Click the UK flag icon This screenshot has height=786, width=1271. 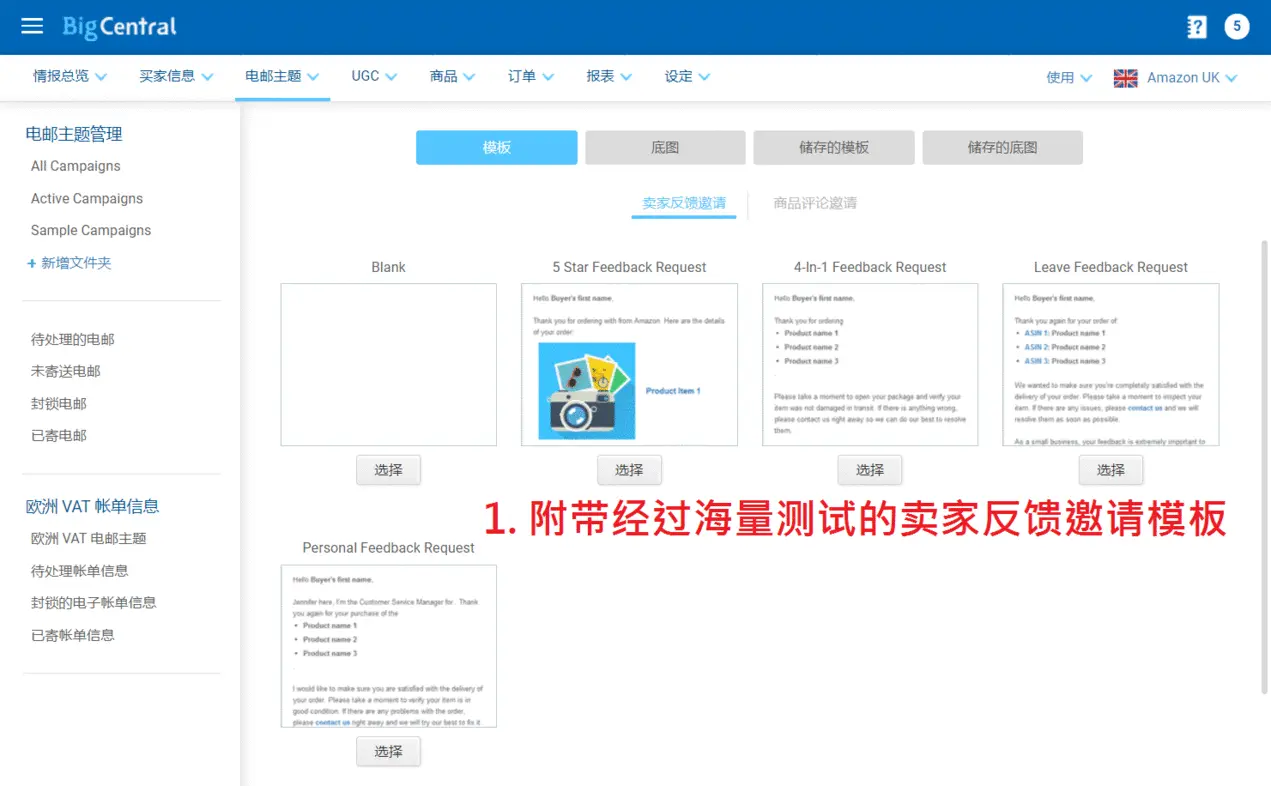click(x=1125, y=78)
